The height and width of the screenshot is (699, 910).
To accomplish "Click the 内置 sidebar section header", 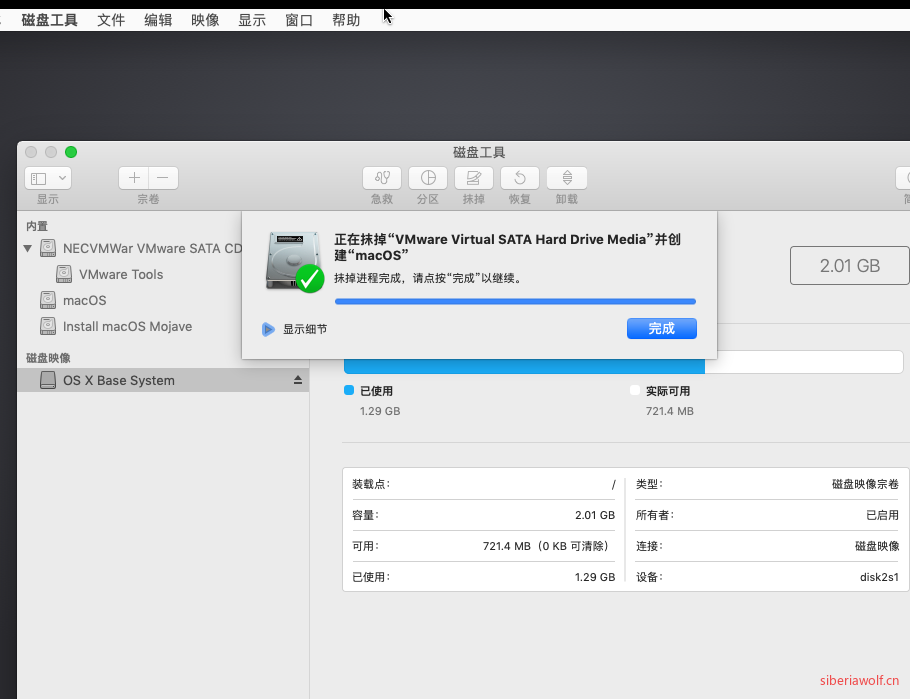I will pyautogui.click(x=37, y=226).
